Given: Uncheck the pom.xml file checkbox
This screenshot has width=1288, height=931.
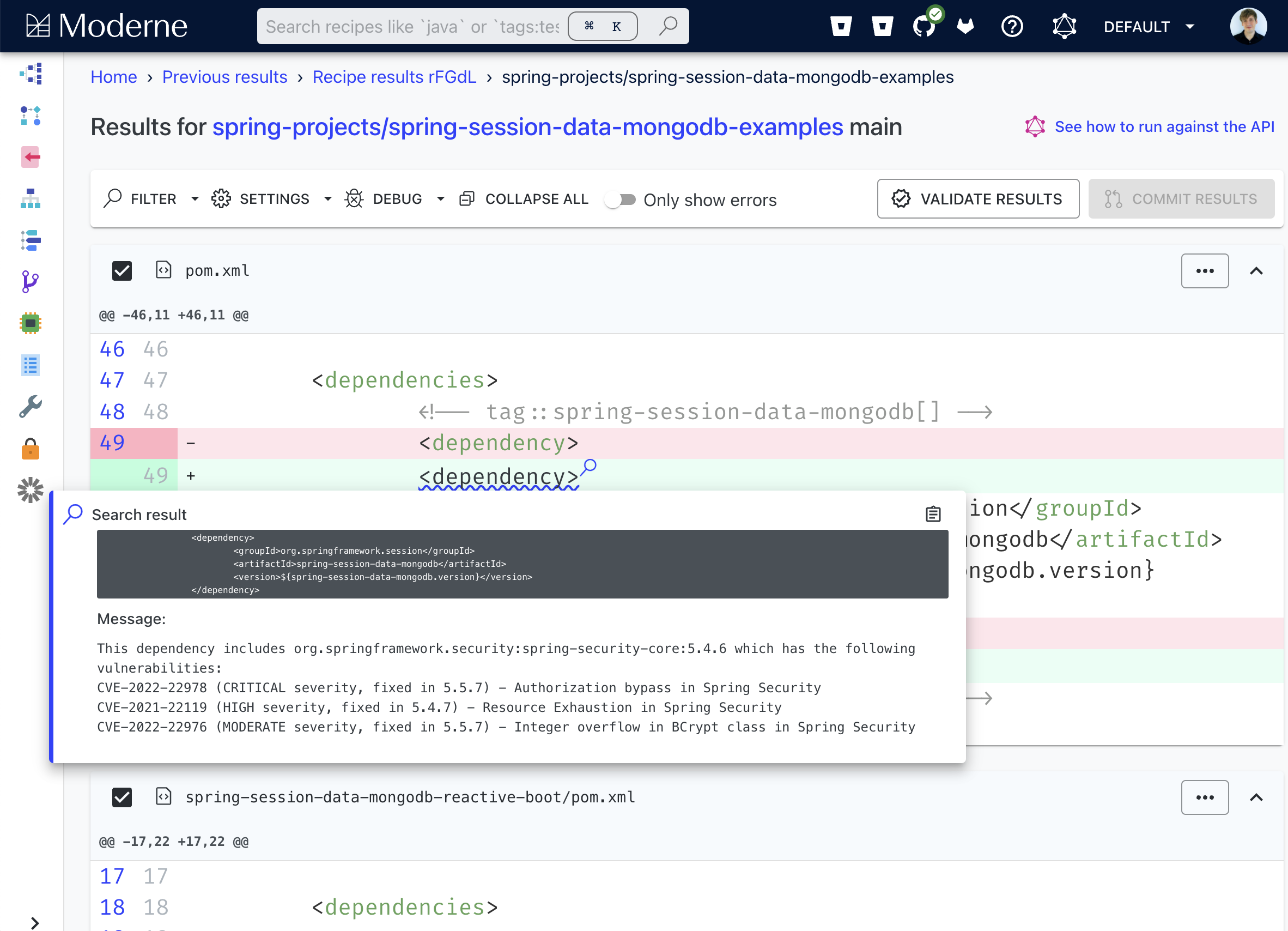Looking at the screenshot, I should pyautogui.click(x=121, y=270).
